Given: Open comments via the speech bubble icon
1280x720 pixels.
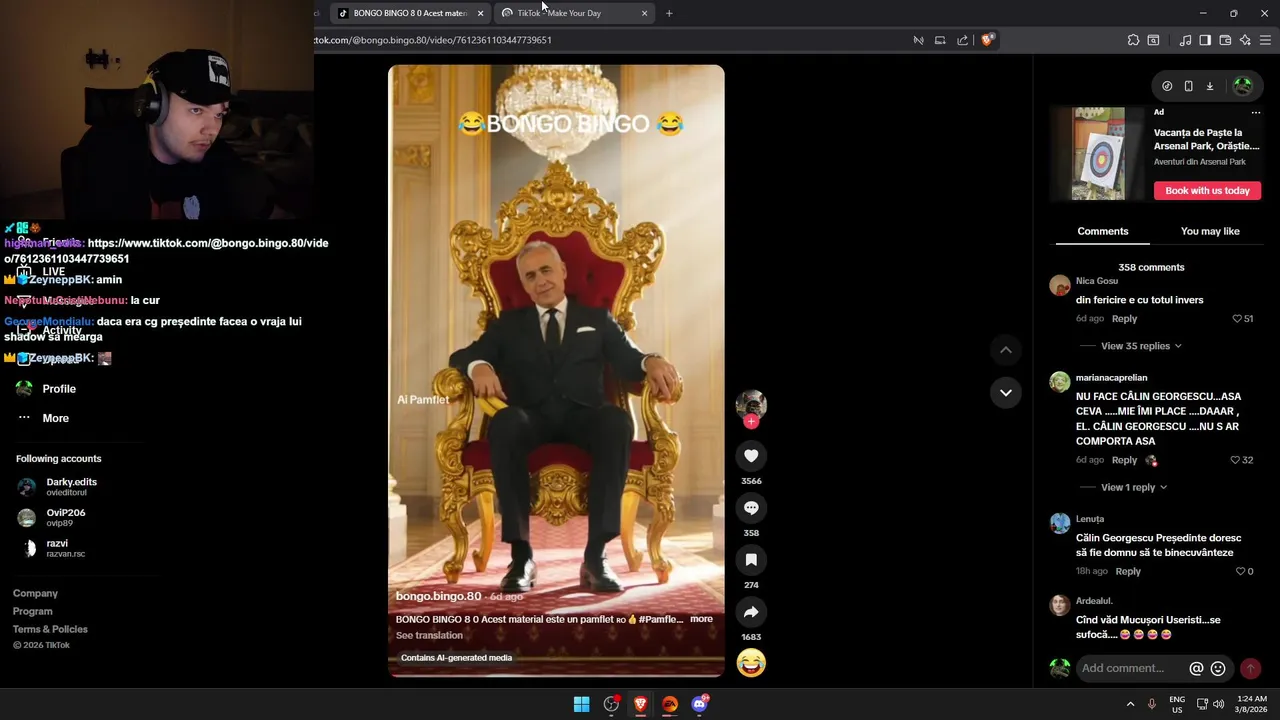Looking at the screenshot, I should (751, 508).
